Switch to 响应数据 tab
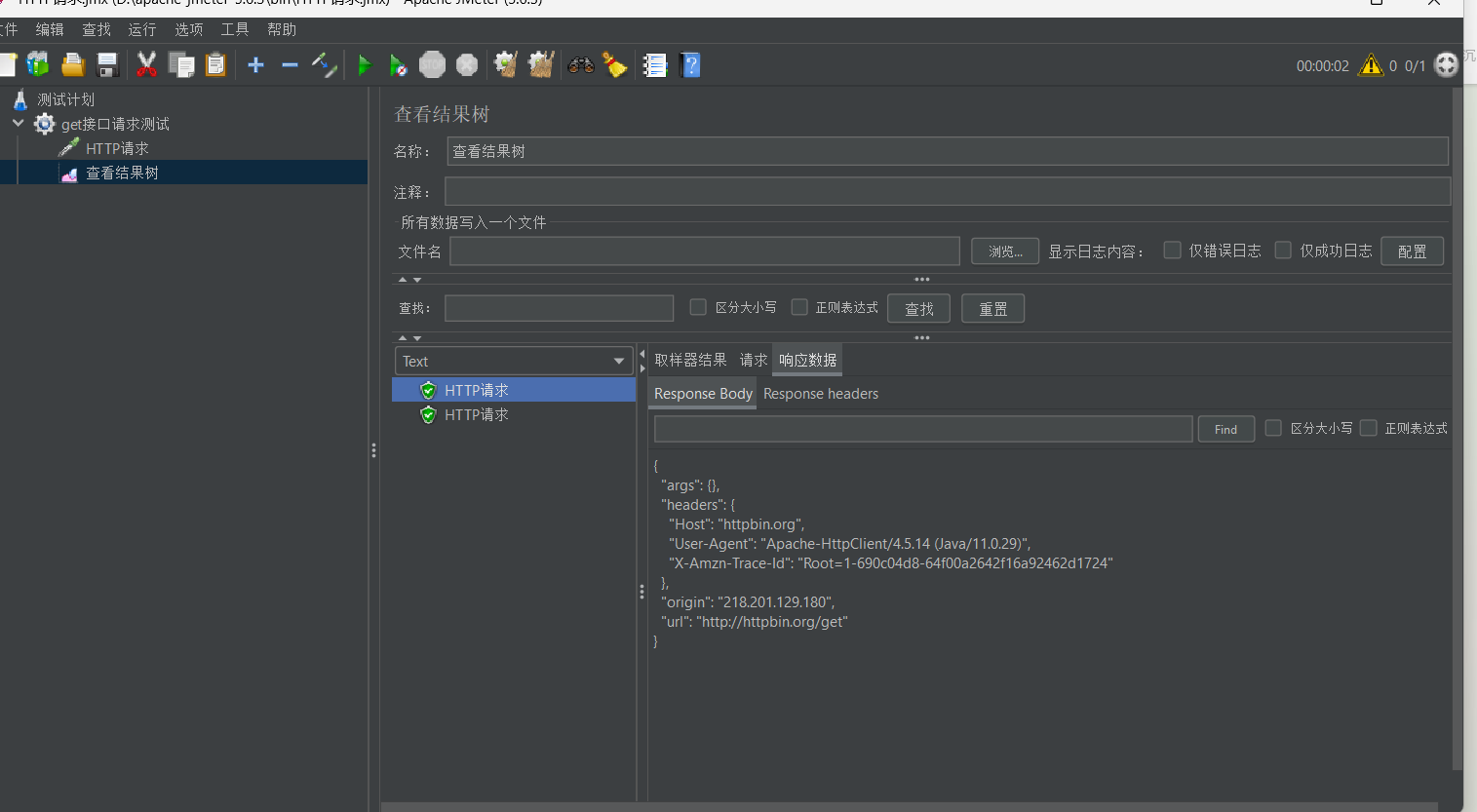 pyautogui.click(x=807, y=360)
